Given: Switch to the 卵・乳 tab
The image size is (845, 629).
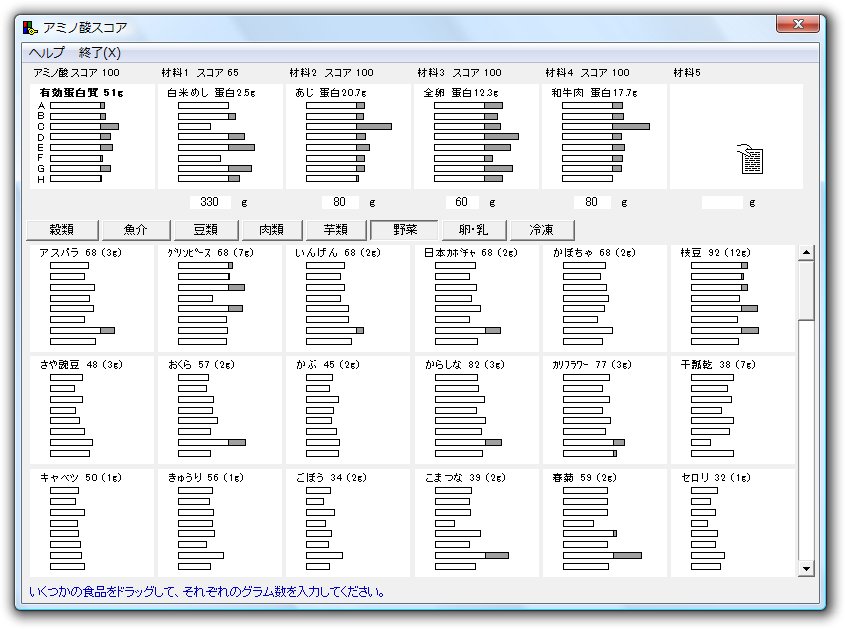Looking at the screenshot, I should pos(476,229).
